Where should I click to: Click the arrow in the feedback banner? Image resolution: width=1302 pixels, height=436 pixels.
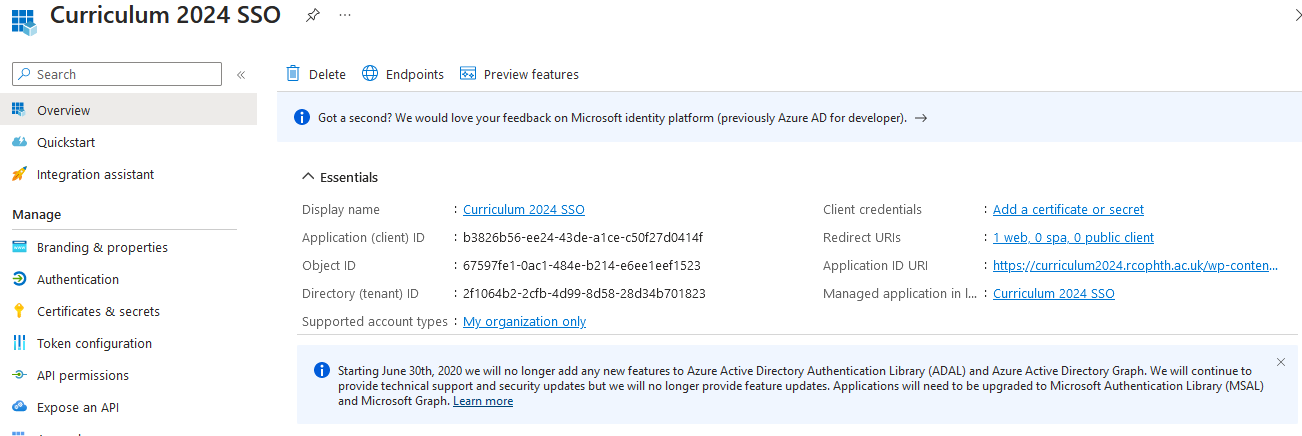tap(921, 118)
